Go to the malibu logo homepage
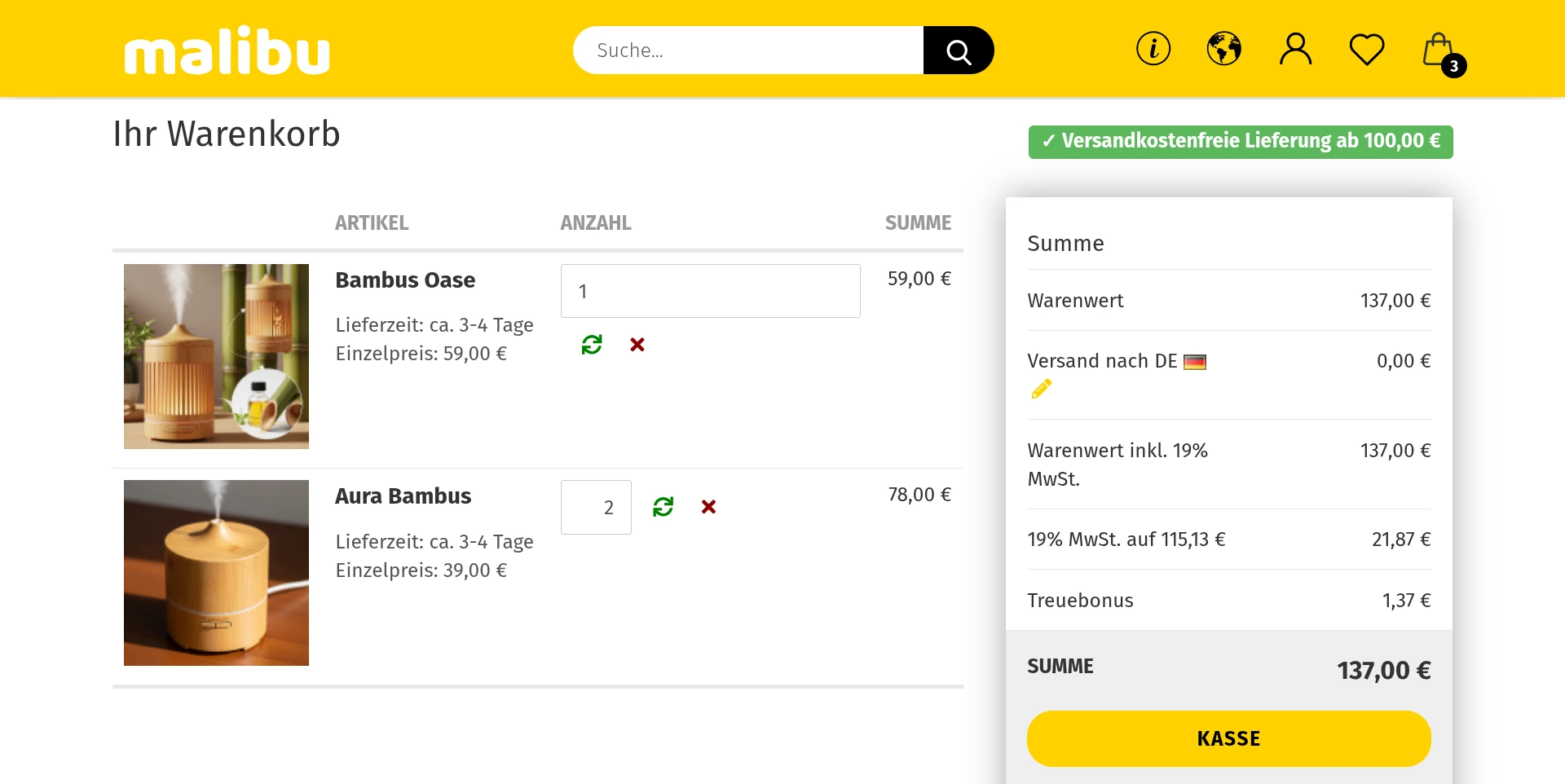Viewport: 1565px width, 784px height. 227,51
